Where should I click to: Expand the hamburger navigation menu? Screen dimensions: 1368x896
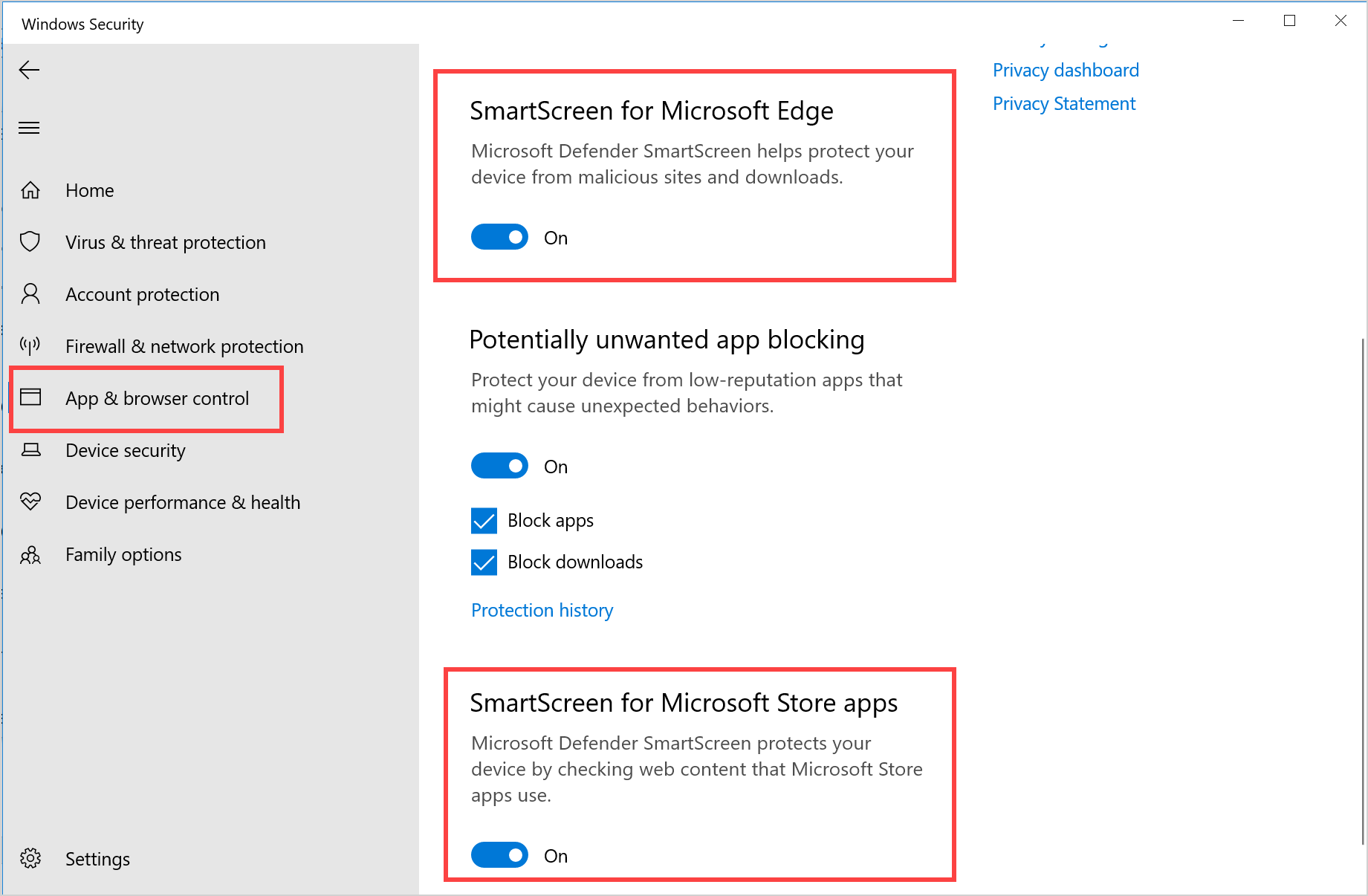[29, 128]
